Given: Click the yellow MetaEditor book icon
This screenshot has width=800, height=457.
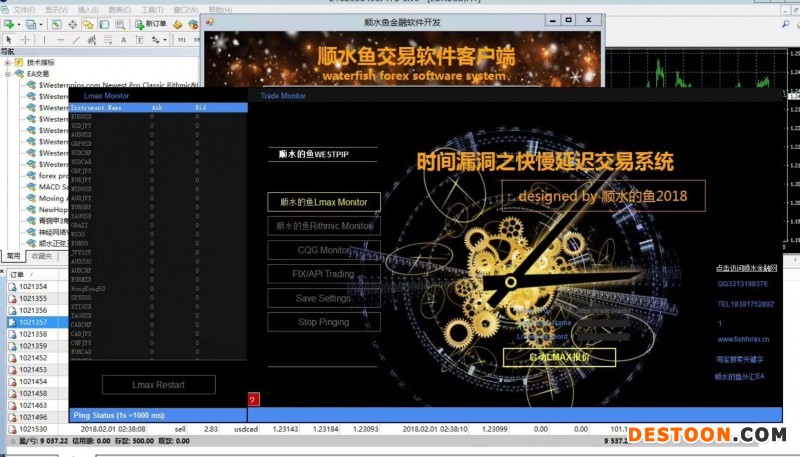Looking at the screenshot, I should click(x=178, y=24).
